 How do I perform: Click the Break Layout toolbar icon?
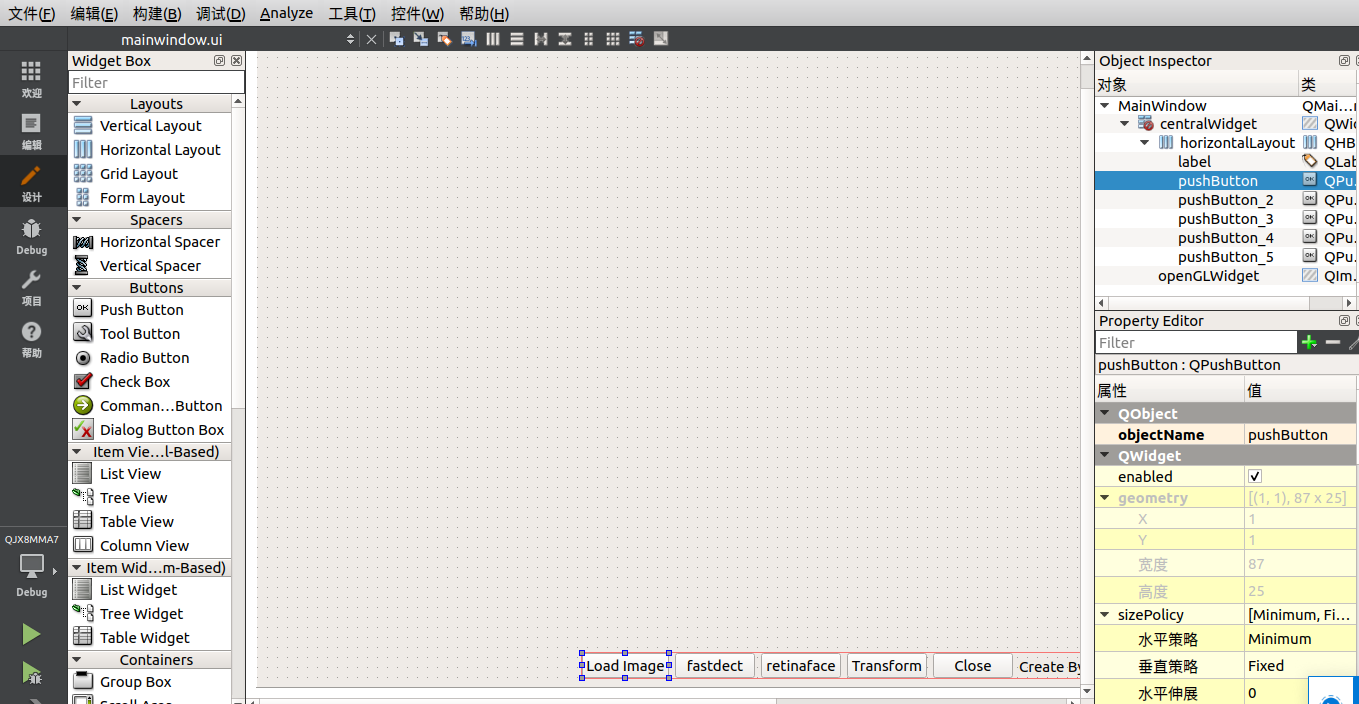click(637, 39)
